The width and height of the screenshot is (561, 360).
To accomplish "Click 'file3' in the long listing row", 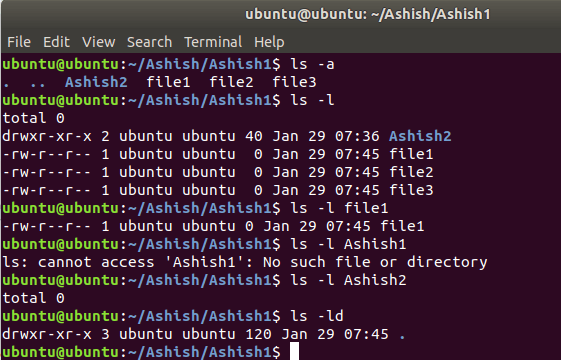I will (411, 190).
